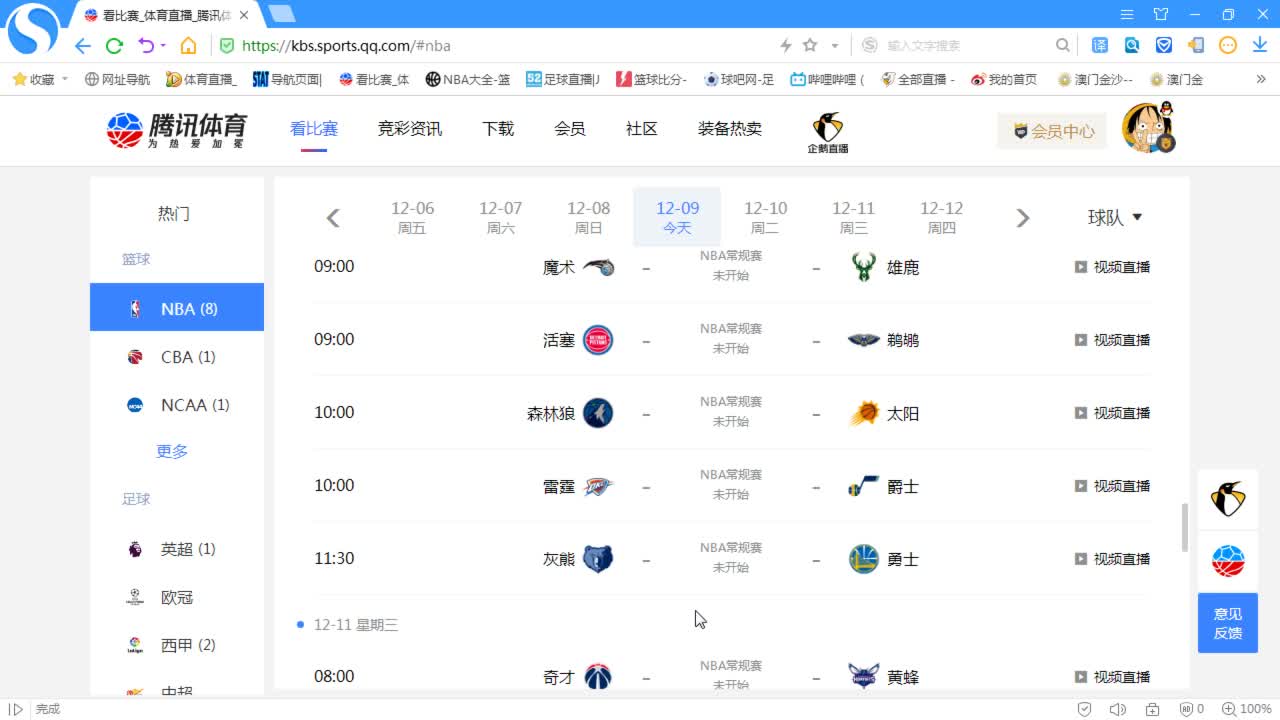The height and width of the screenshot is (720, 1280).
Task: Click the Bucks team logo
Action: tap(863, 267)
